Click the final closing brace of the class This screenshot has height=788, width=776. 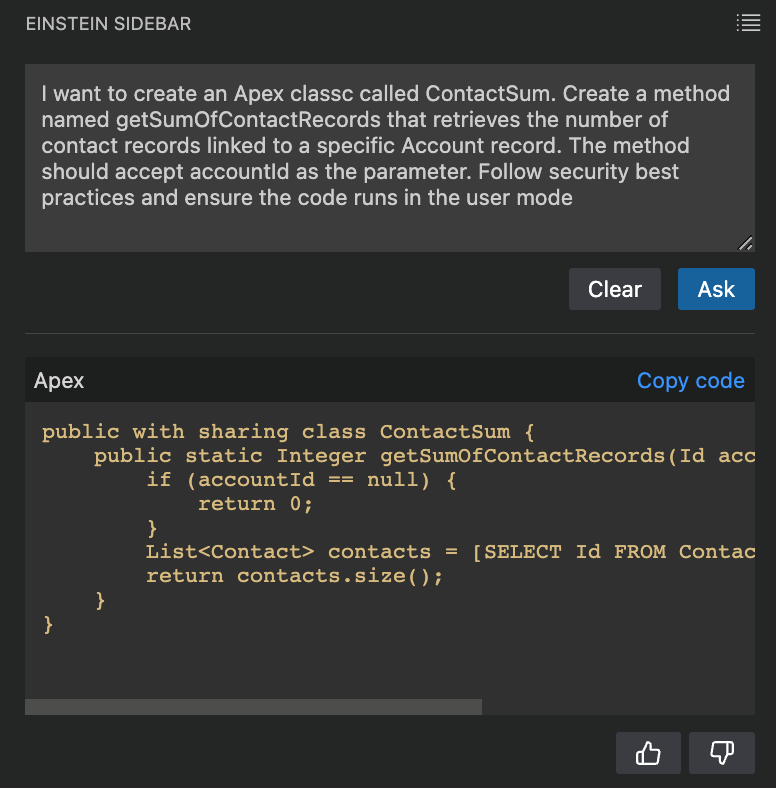pyautogui.click(x=48, y=625)
